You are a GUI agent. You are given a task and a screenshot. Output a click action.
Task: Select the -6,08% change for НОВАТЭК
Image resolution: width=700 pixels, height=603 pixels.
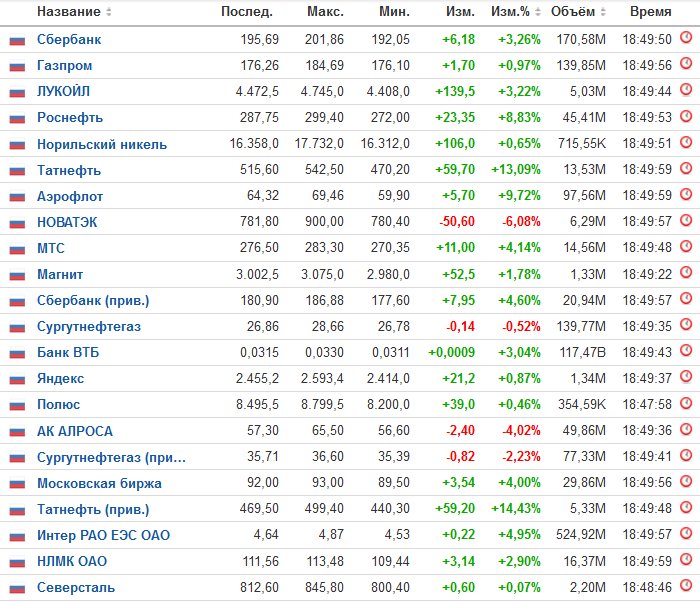[x=521, y=221]
